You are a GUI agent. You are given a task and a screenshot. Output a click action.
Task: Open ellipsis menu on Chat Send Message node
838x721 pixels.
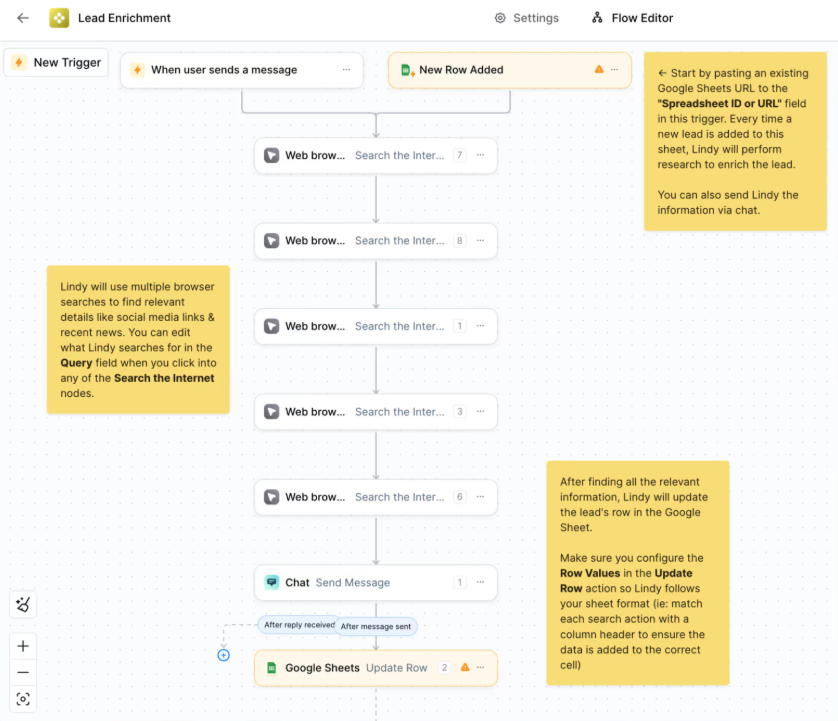tap(480, 582)
